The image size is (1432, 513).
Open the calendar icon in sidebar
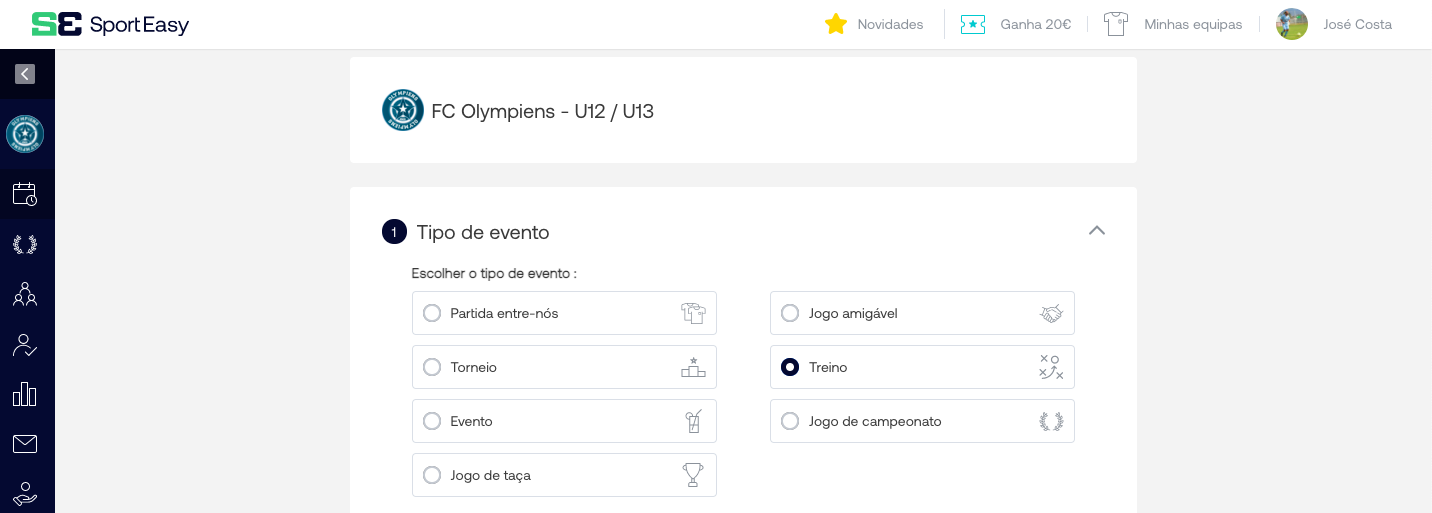[x=25, y=194]
